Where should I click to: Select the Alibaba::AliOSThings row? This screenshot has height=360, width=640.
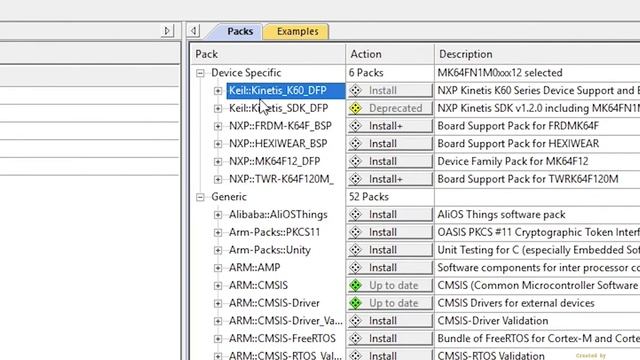tap(278, 215)
